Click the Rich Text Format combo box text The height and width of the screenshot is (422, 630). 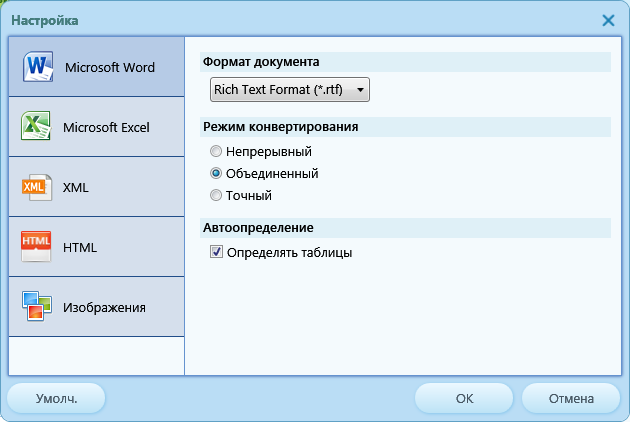[x=281, y=91]
